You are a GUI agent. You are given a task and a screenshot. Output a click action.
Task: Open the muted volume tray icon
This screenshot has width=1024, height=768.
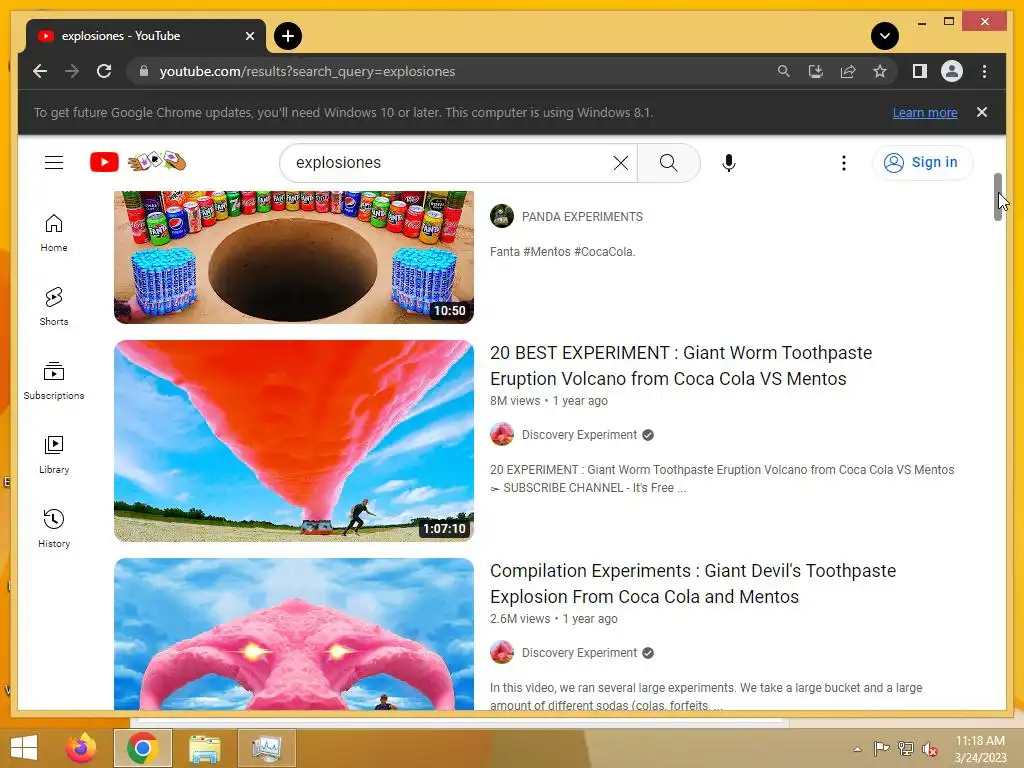click(929, 749)
